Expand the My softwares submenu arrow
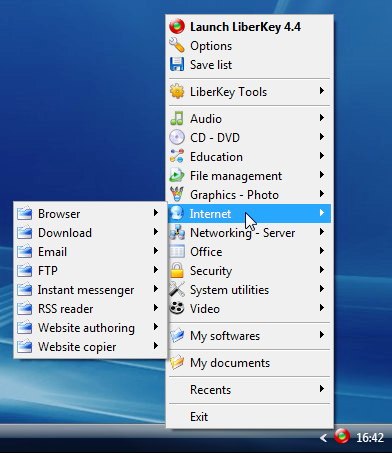Viewport: 392px width, 453px height. point(321,335)
